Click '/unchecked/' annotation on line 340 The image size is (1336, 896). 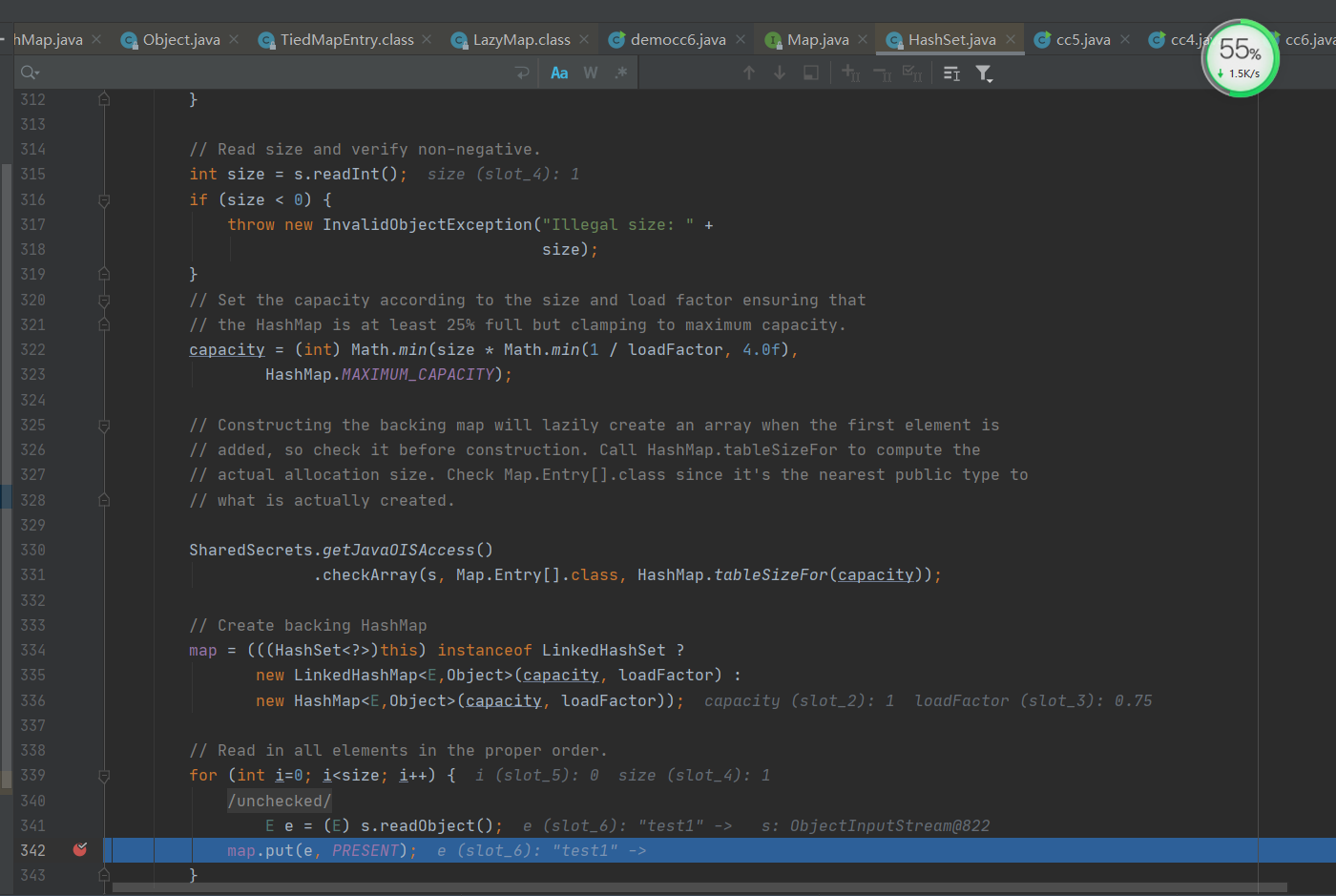[280, 801]
